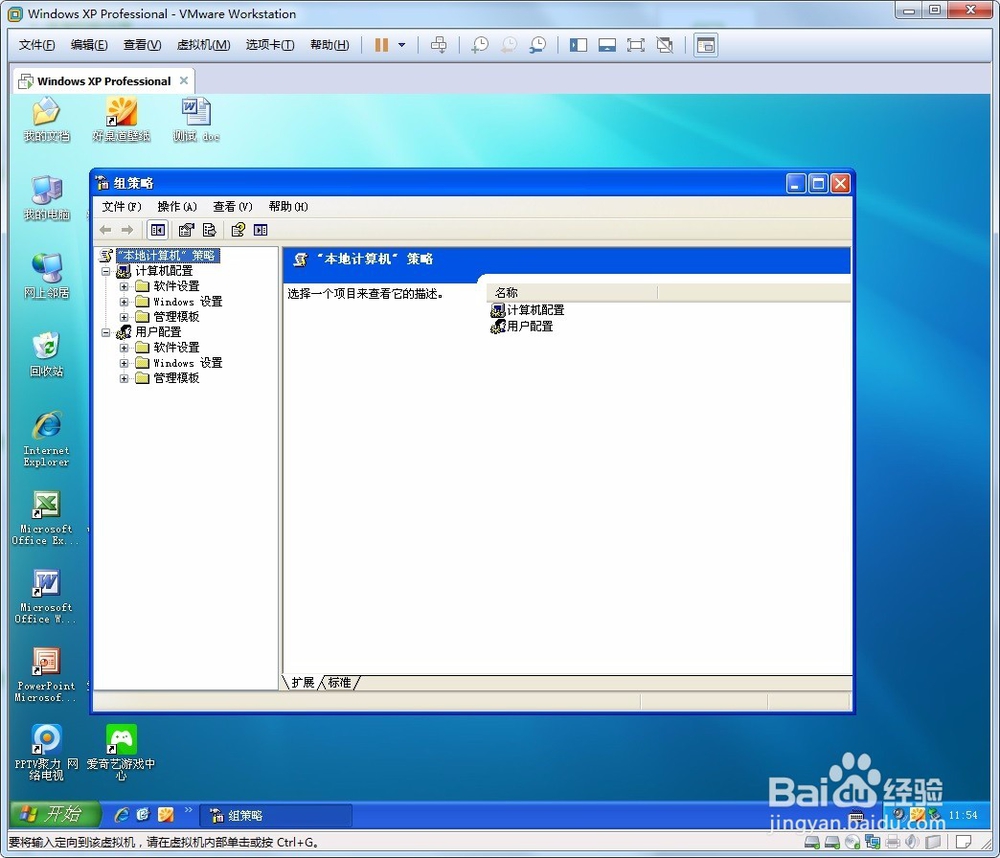Select the 测试.doc file on the desktop
This screenshot has width=1000, height=858.
pos(196,119)
